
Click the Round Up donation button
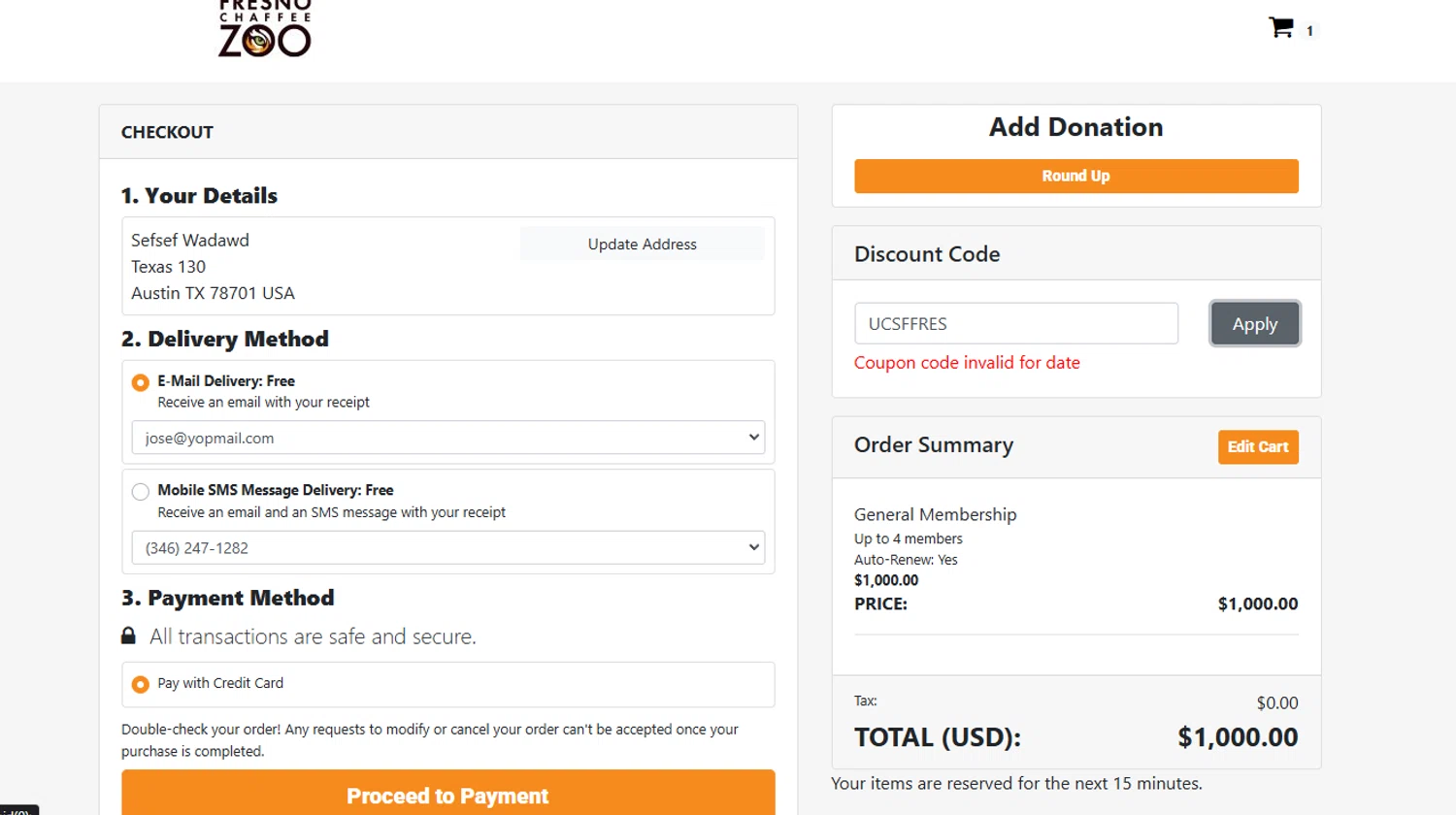1075,176
